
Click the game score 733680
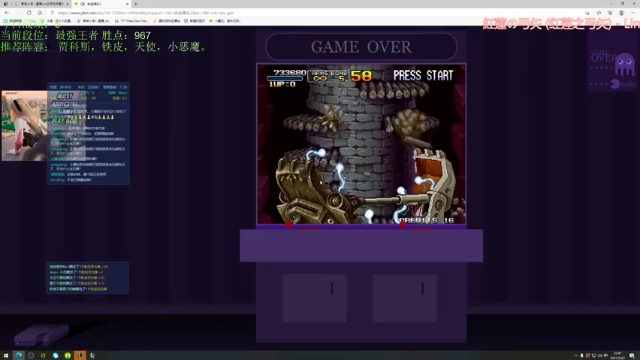pos(289,73)
